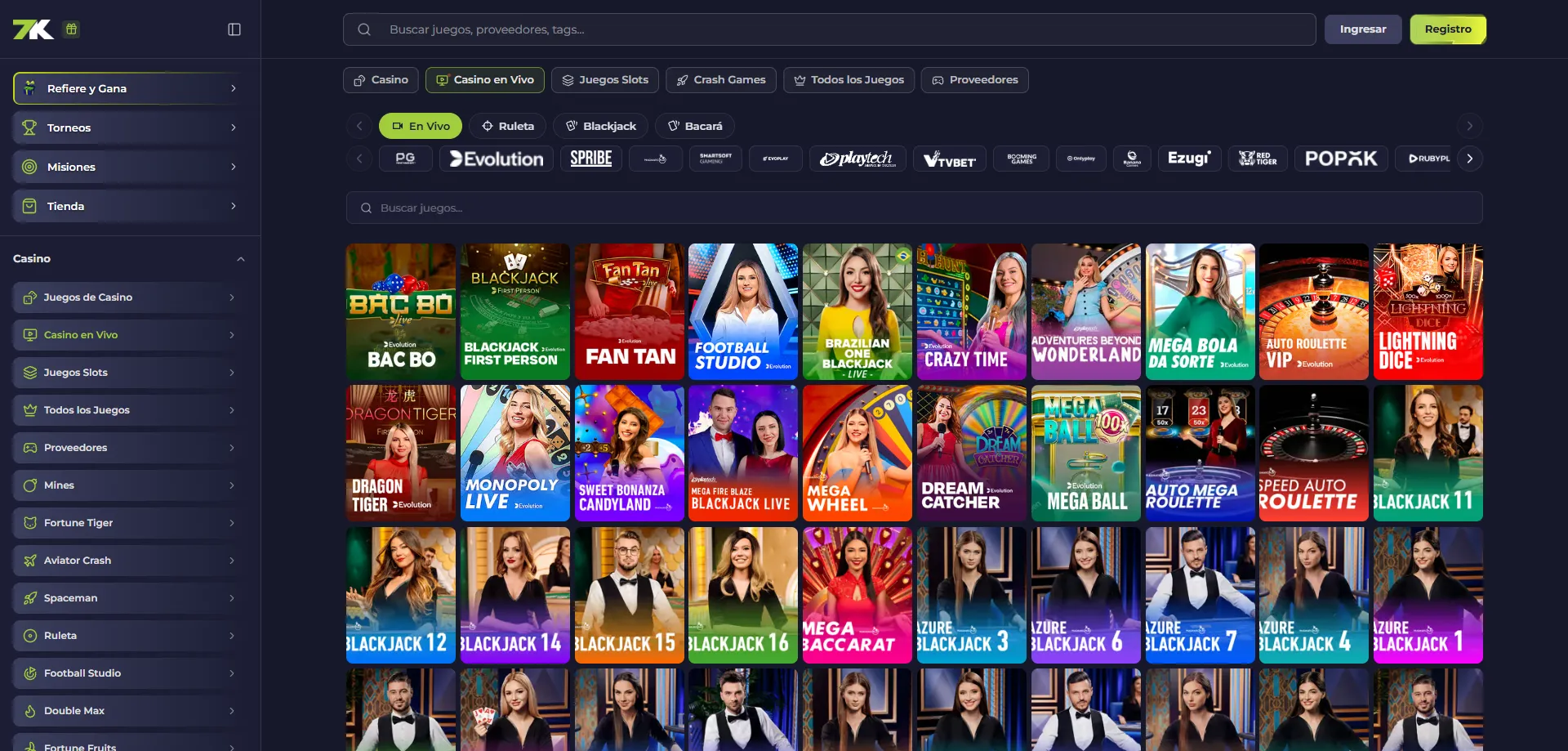Select the Smartsoft Gaming provider logo
Screen dimensions: 1568x751
[715, 159]
